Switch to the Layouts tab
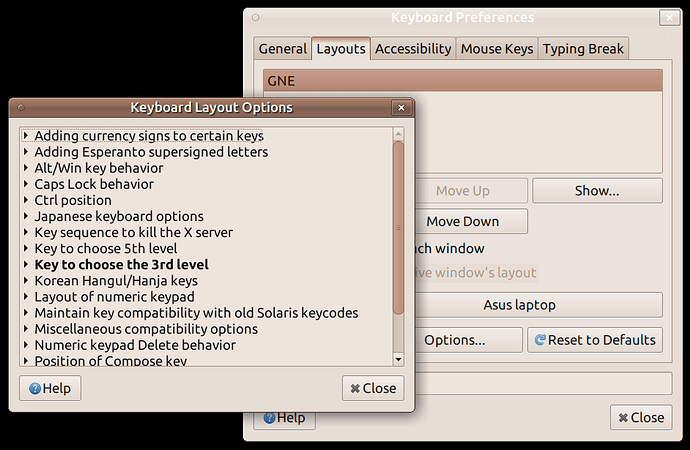This screenshot has height=450, width=690. click(x=341, y=48)
